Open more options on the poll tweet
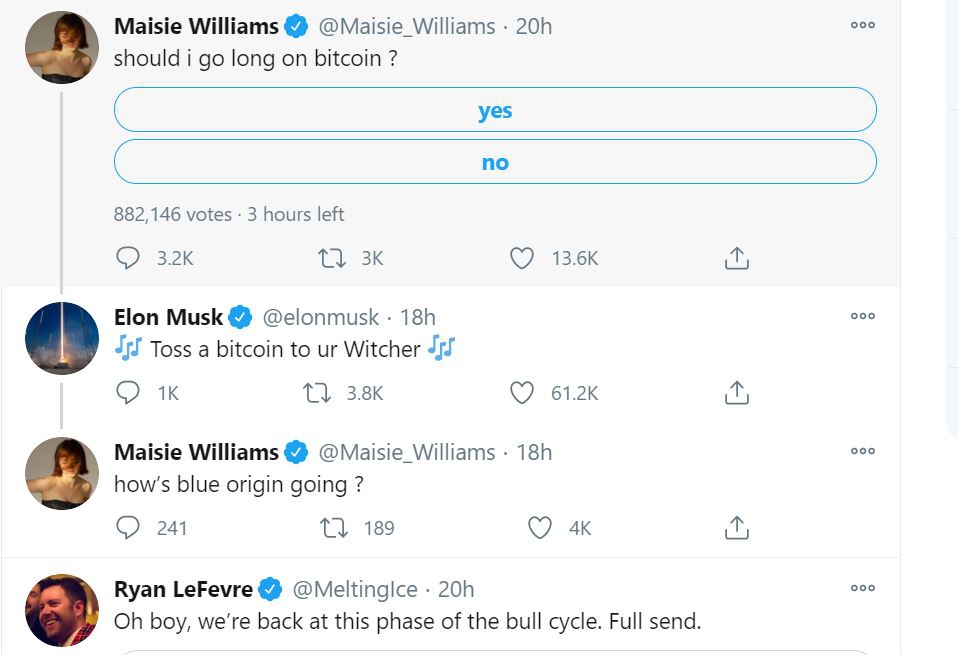This screenshot has height=655, width=958. [862, 26]
